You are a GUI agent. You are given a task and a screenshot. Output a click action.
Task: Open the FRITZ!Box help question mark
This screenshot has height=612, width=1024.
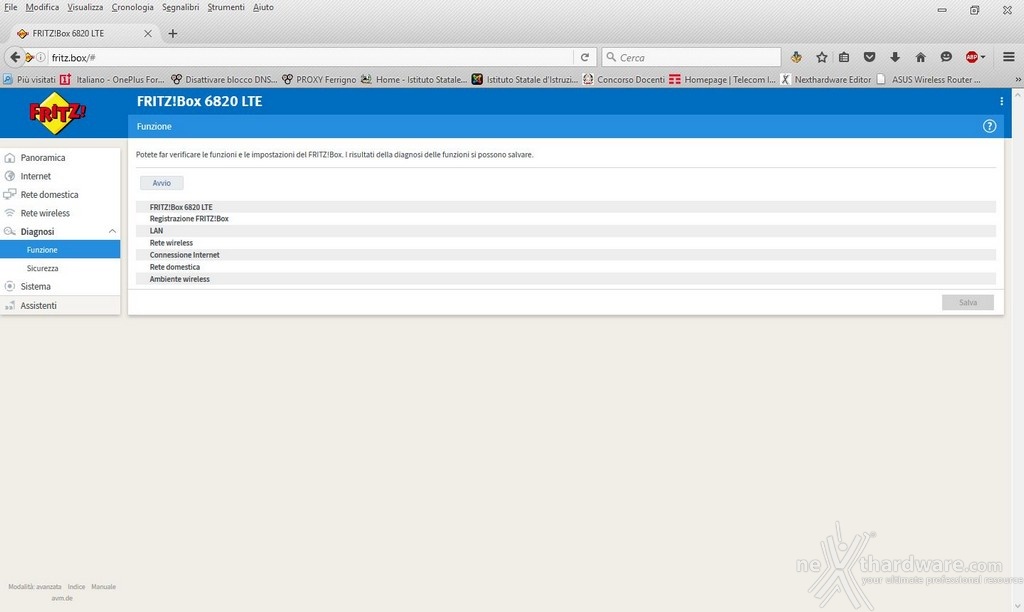(x=989, y=126)
